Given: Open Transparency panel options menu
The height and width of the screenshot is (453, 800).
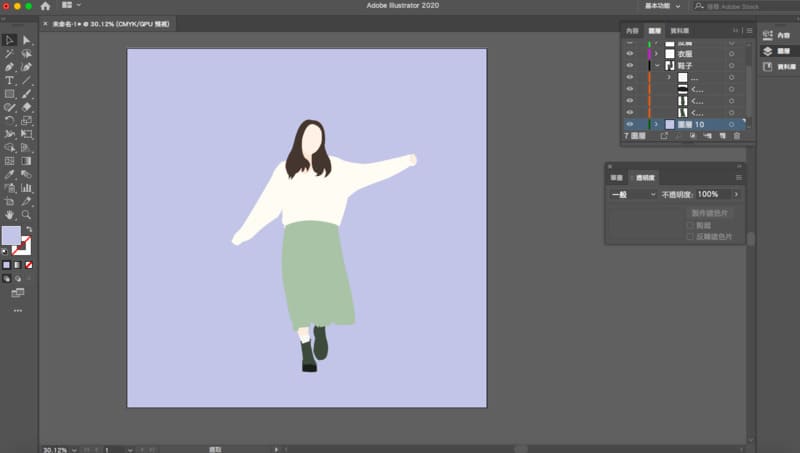Looking at the screenshot, I should (x=738, y=178).
